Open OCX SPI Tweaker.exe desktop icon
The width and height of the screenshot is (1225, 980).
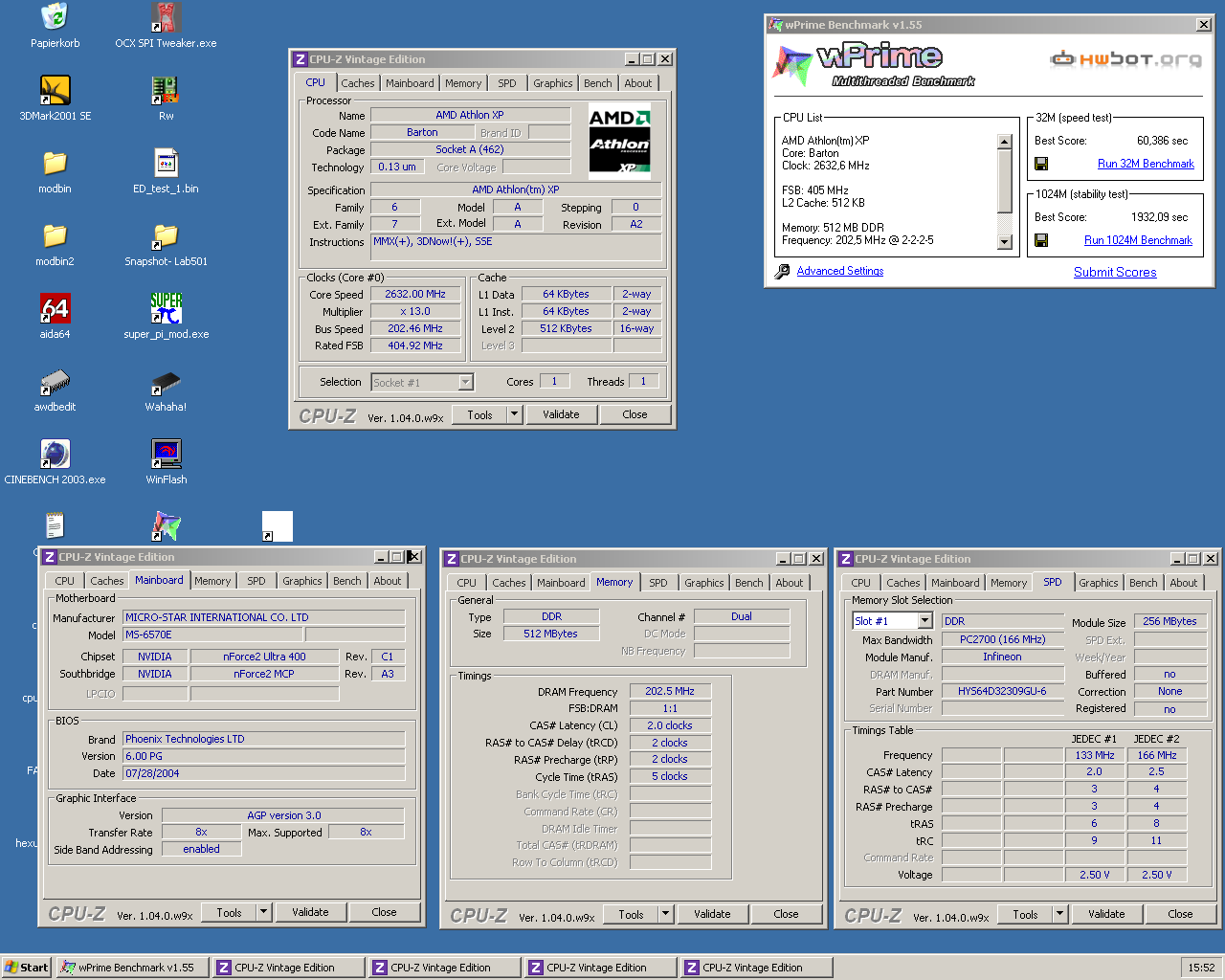click(x=166, y=17)
